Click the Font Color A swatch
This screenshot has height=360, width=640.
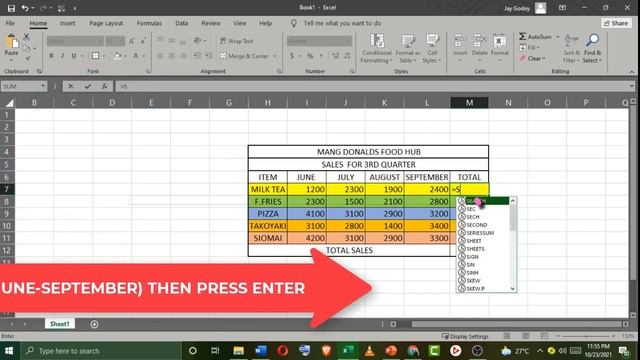pos(136,56)
